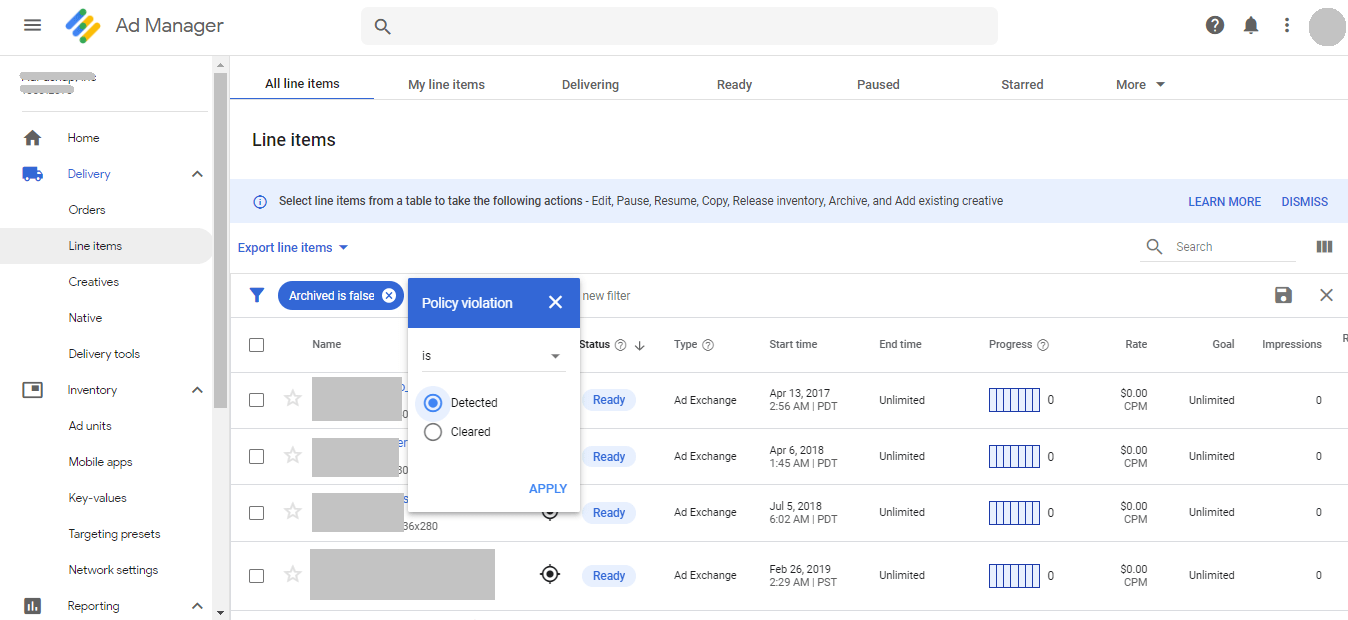Open the main hamburger menu

[x=32, y=25]
